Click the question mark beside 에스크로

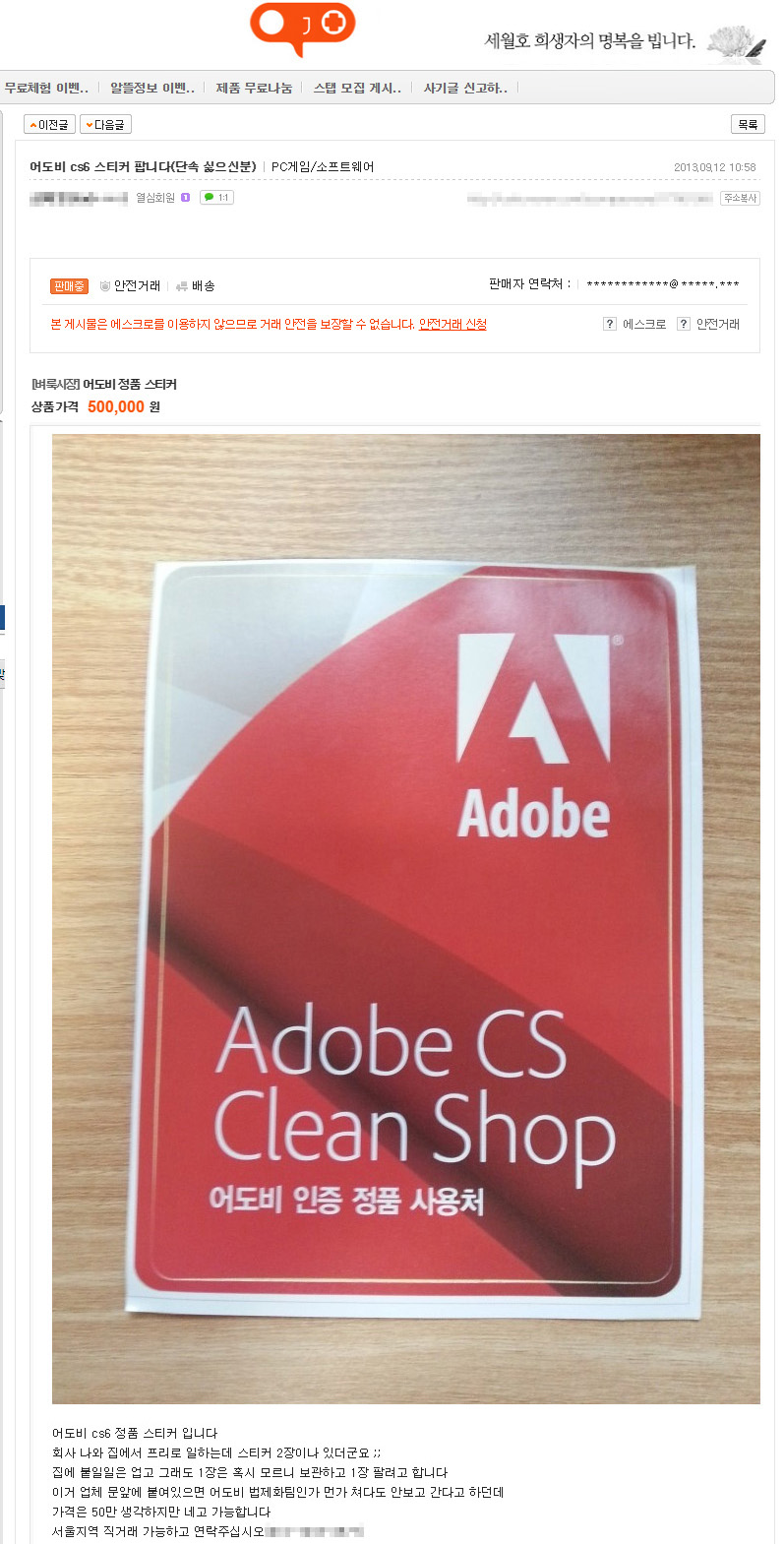coord(610,324)
